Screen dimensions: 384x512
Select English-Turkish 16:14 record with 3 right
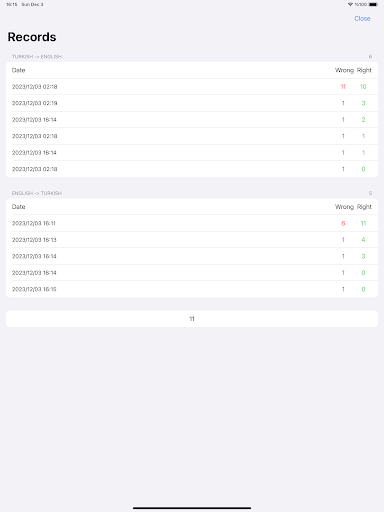click(192, 256)
